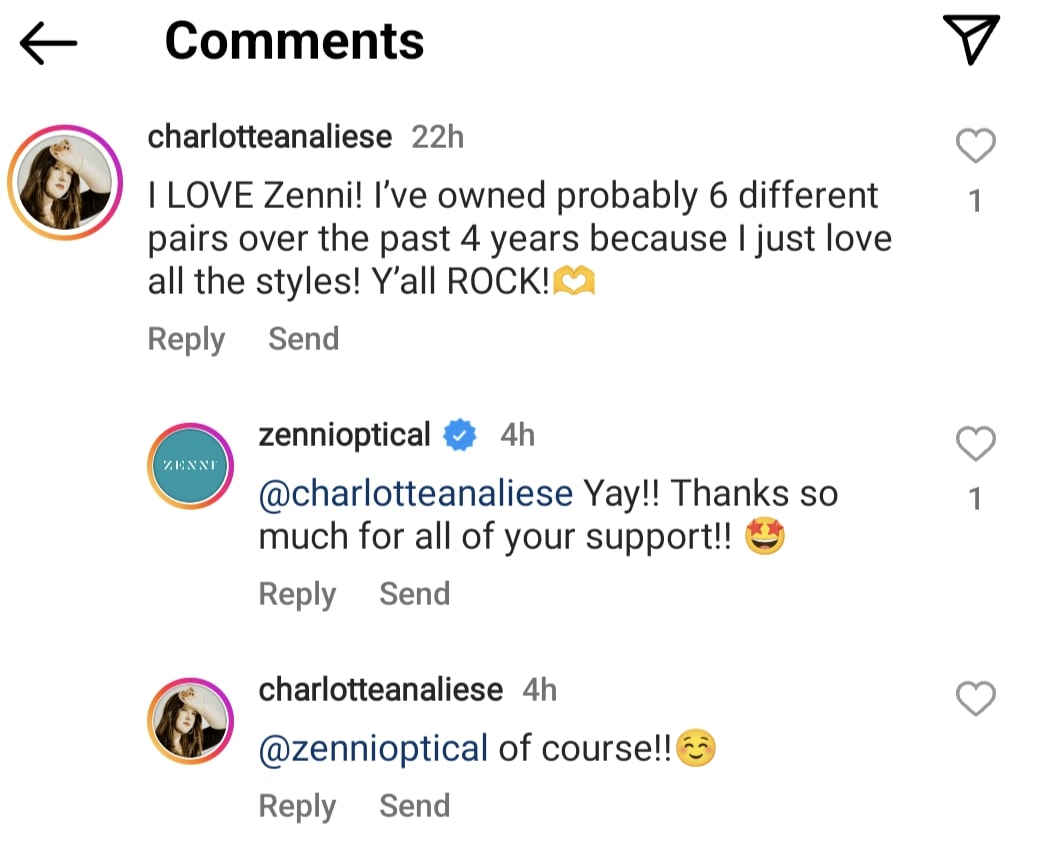1041x848 pixels.
Task: Click the back arrow to exit Comments
Action: pyautogui.click(x=46, y=42)
